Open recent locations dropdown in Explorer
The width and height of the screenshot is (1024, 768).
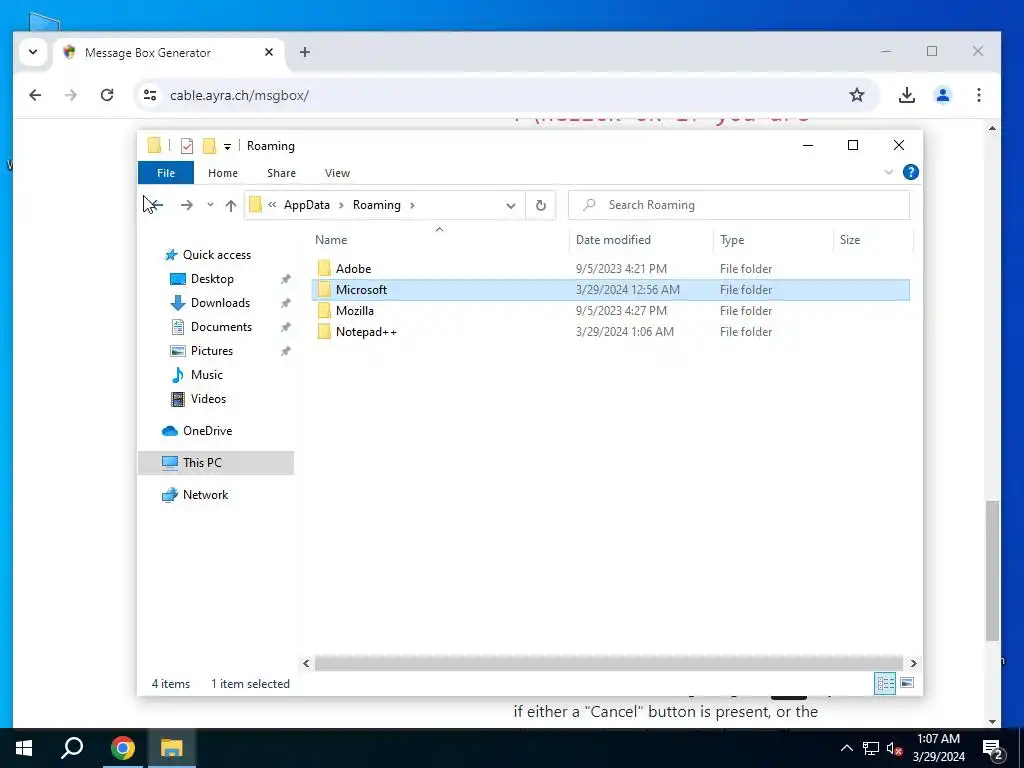pos(210,205)
